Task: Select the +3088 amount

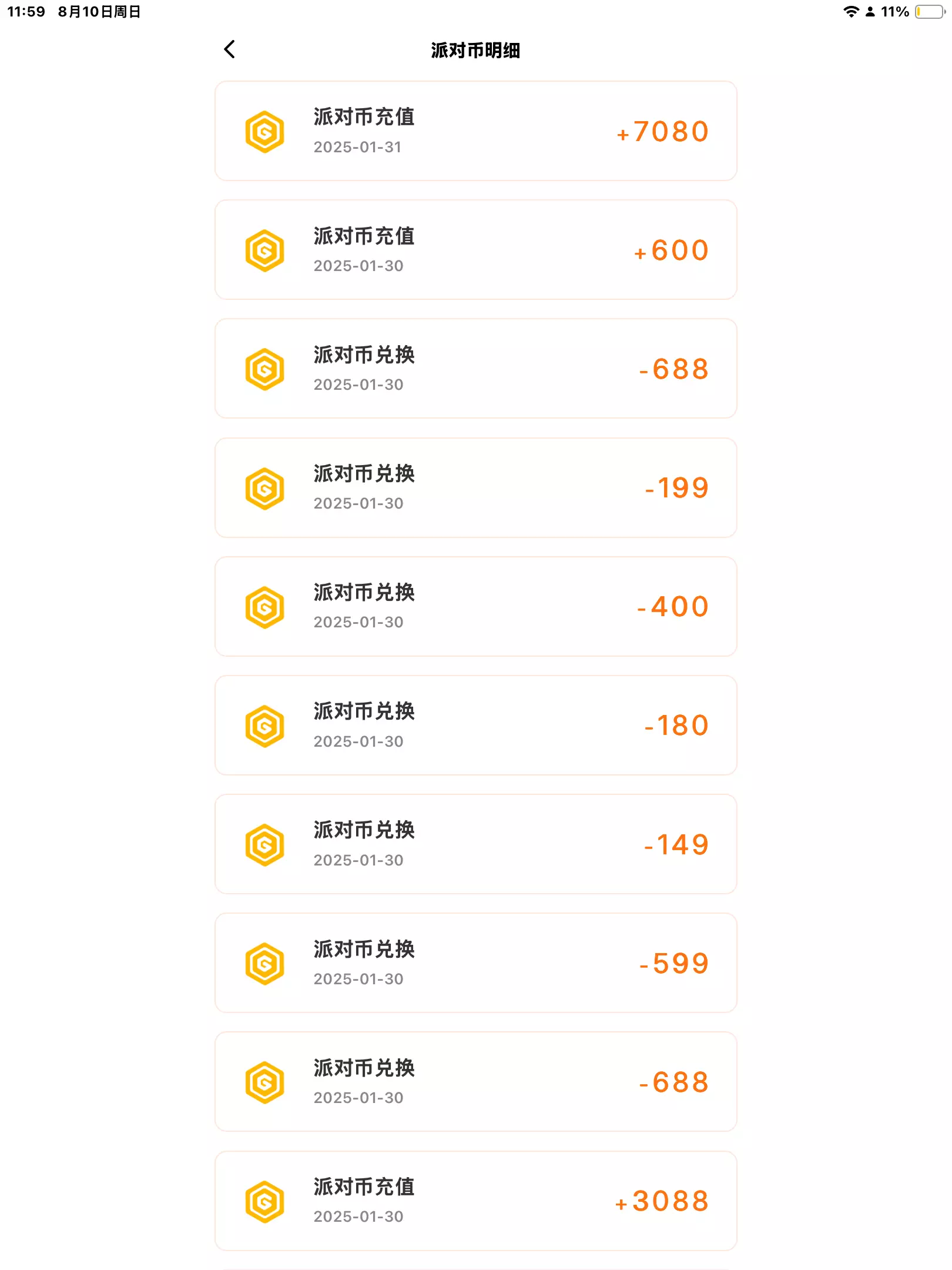Action: coord(662,1201)
